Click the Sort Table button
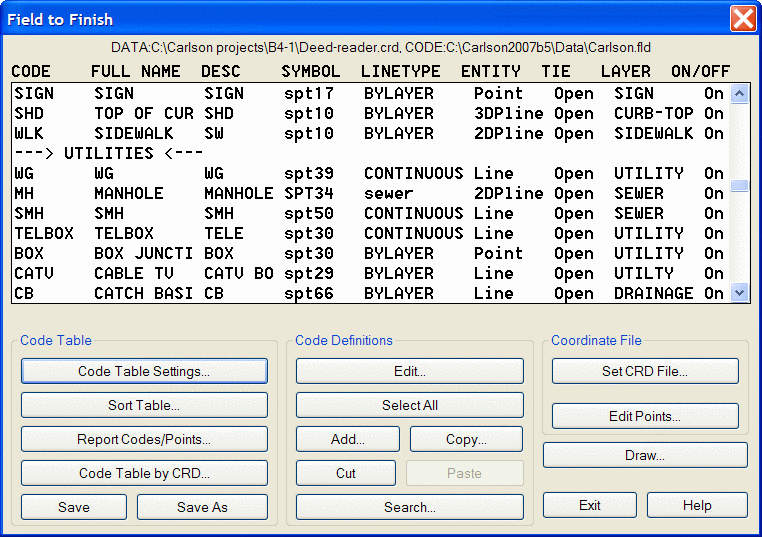The width and height of the screenshot is (762, 537). click(x=144, y=405)
